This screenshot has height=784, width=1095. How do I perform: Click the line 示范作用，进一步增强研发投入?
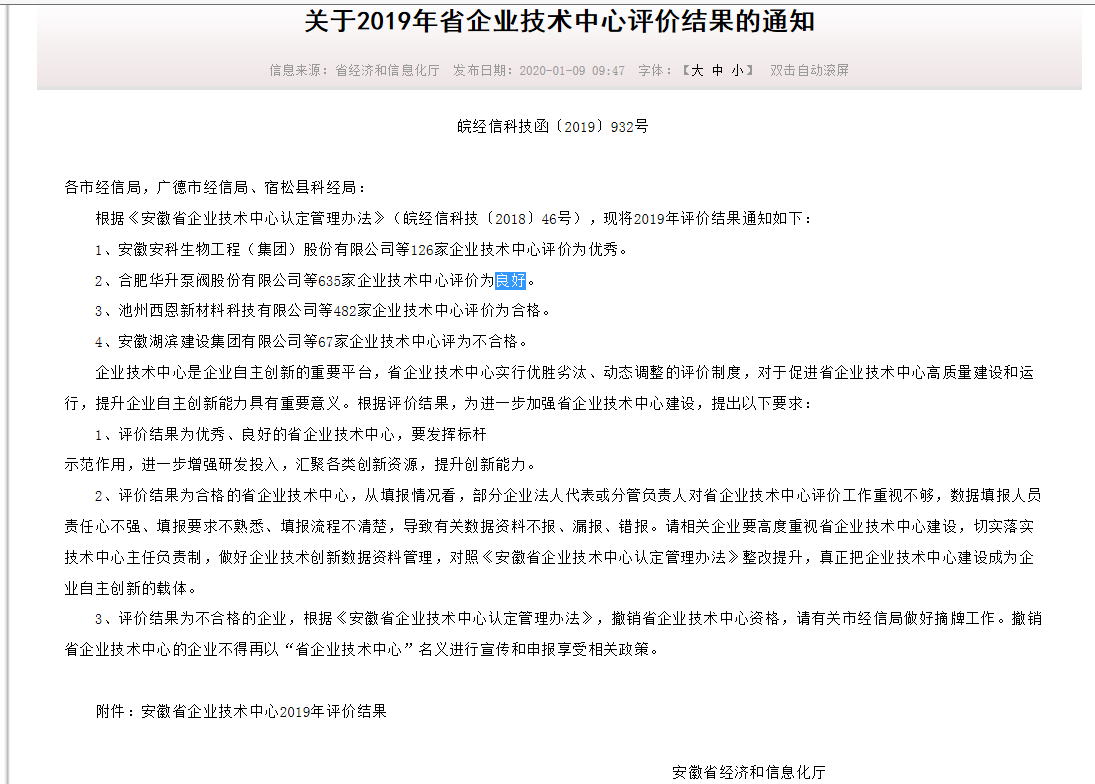pyautogui.click(x=300, y=464)
